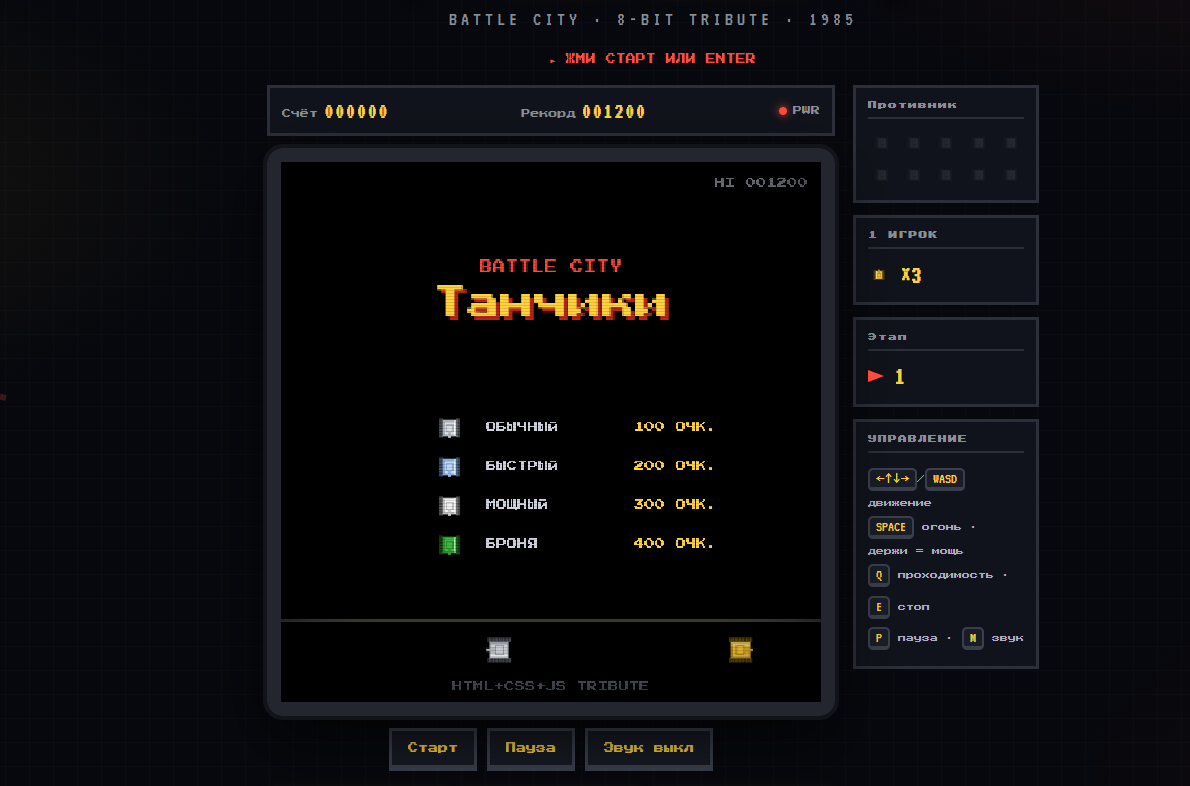Click the red BATTLE CITY title in game screen
This screenshot has width=1190, height=786.
(x=550, y=266)
